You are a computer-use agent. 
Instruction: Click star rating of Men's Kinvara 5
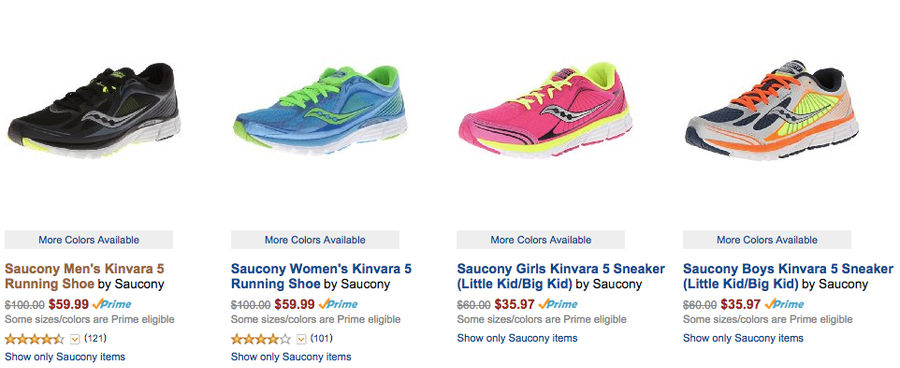(x=34, y=339)
